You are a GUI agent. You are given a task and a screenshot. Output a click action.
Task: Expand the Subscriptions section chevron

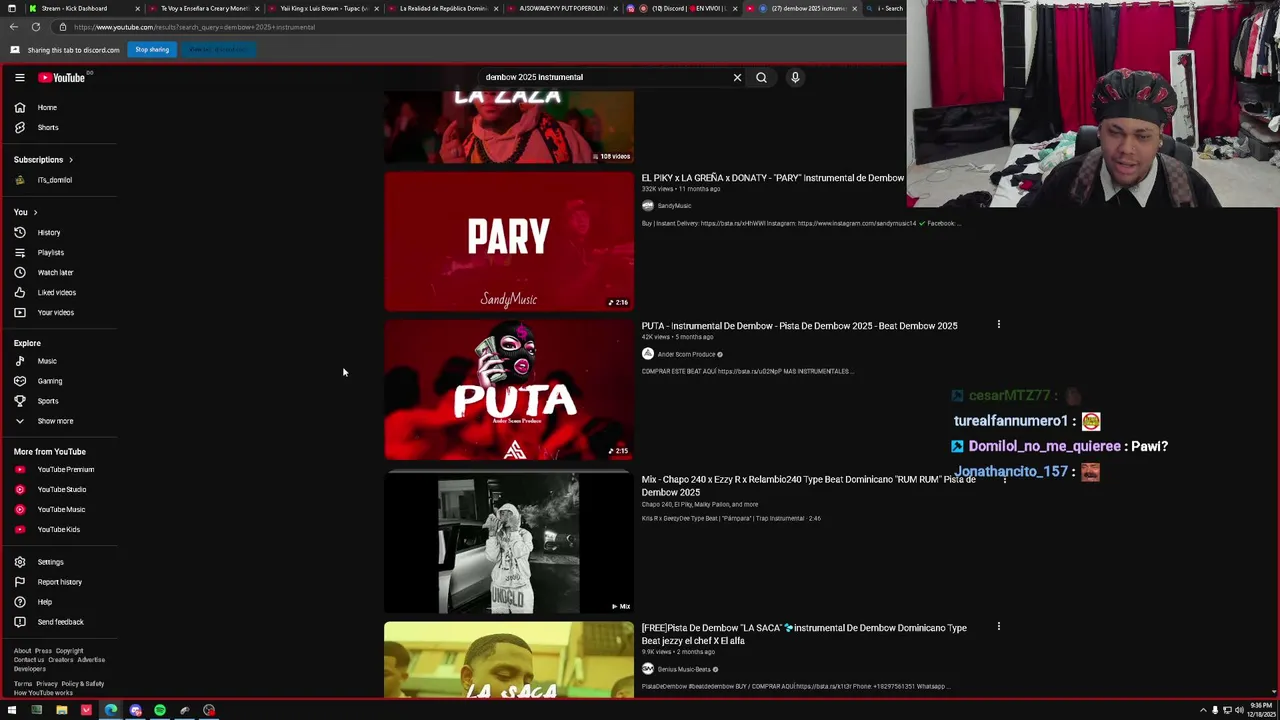click(70, 160)
